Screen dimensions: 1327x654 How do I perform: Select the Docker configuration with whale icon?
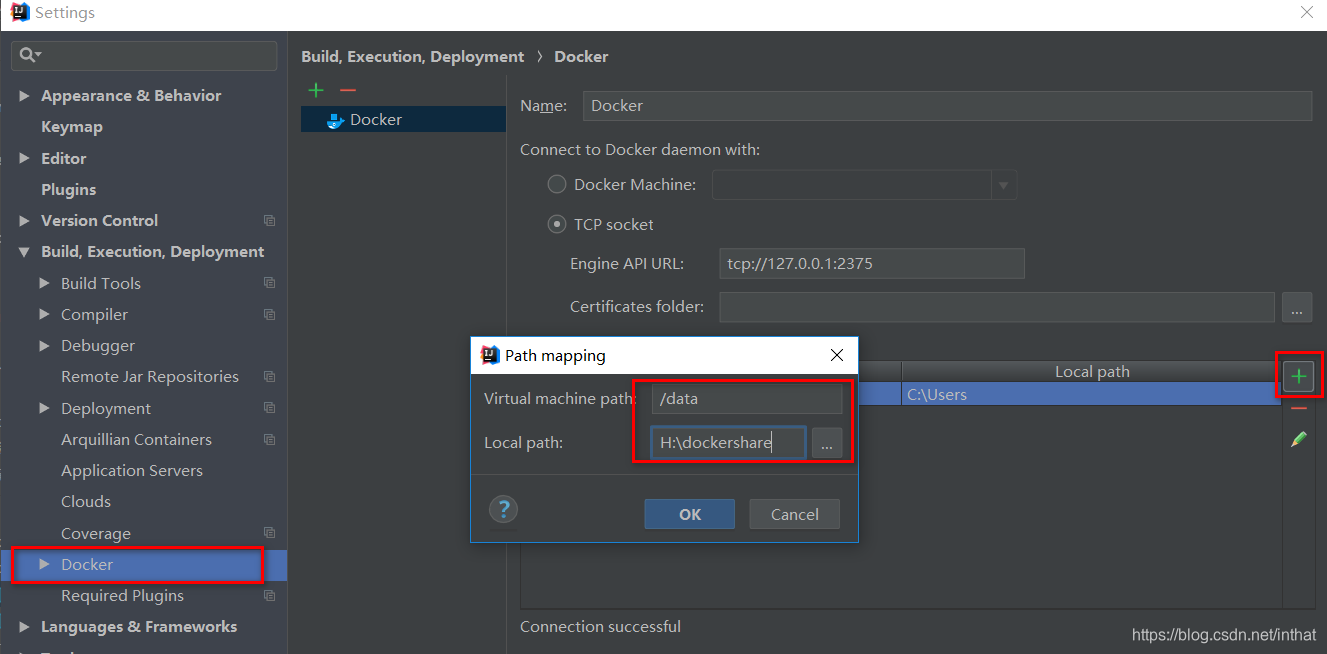click(403, 119)
